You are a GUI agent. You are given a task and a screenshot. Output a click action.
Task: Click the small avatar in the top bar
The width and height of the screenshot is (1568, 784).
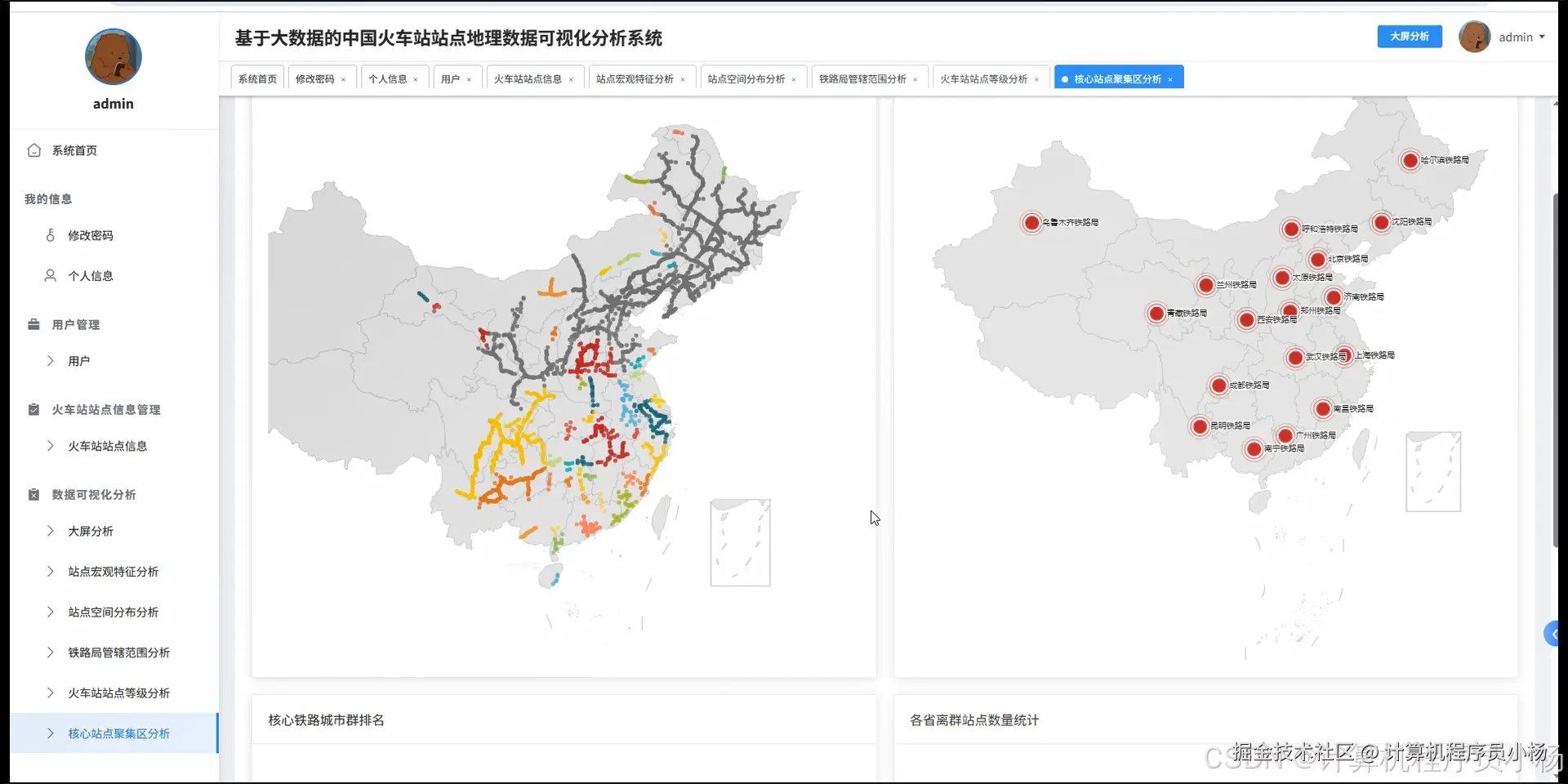click(1474, 37)
